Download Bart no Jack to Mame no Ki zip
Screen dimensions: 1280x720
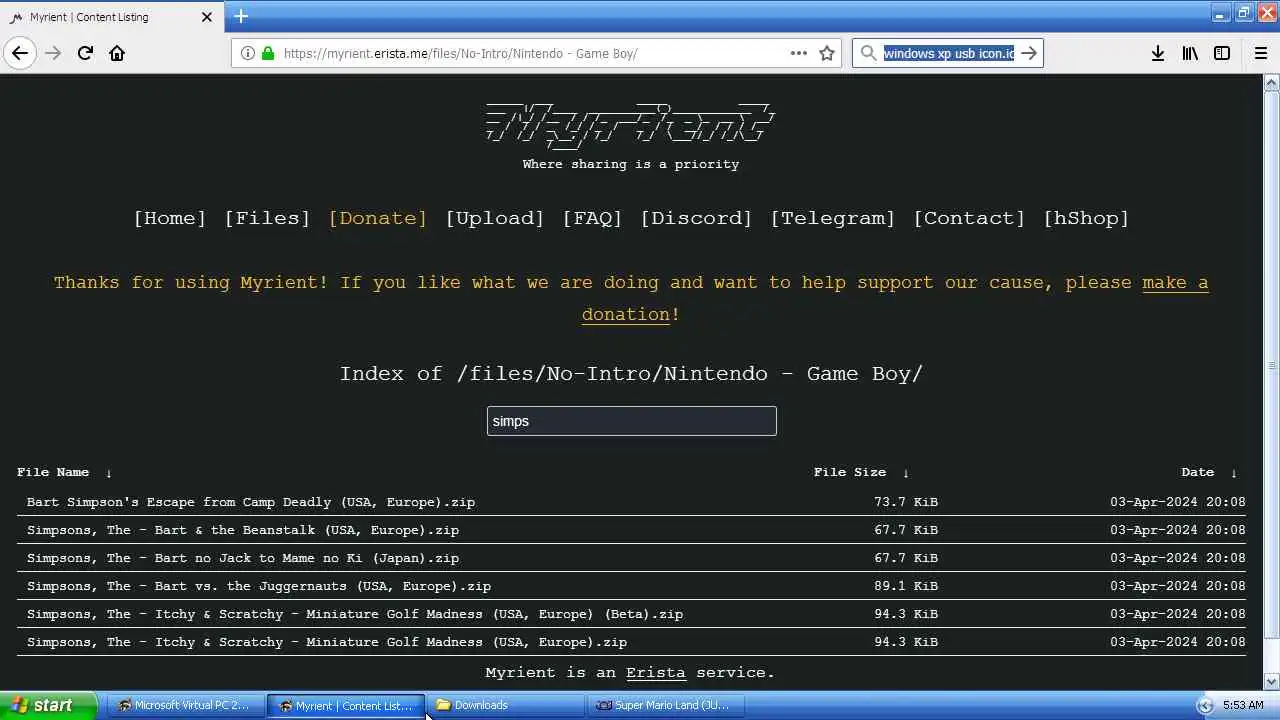tap(243, 558)
